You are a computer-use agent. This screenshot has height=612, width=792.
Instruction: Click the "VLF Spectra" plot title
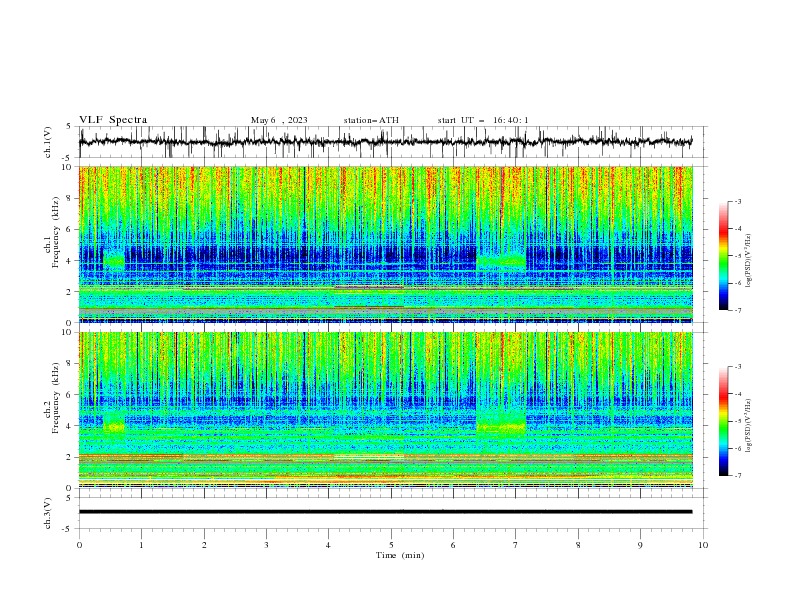pyautogui.click(x=113, y=120)
